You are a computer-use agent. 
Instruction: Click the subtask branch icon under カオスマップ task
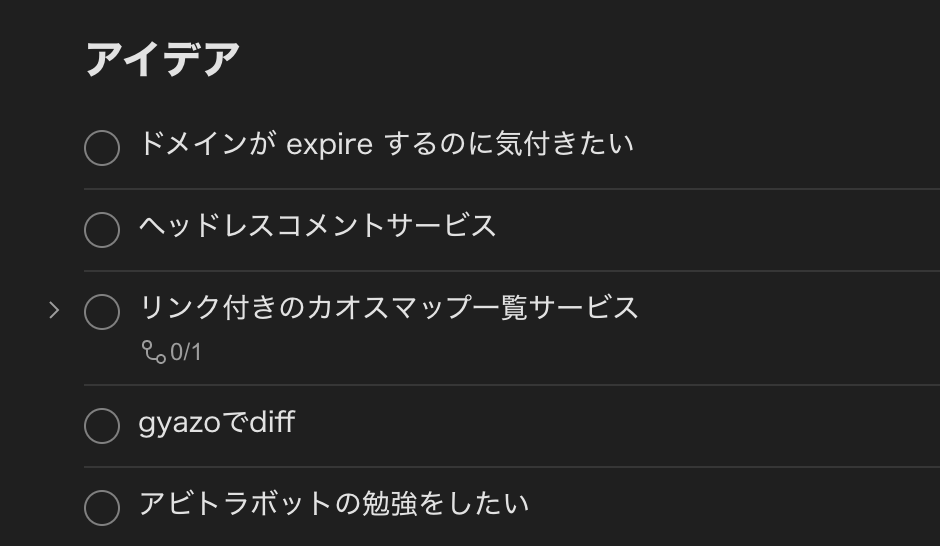pos(153,352)
